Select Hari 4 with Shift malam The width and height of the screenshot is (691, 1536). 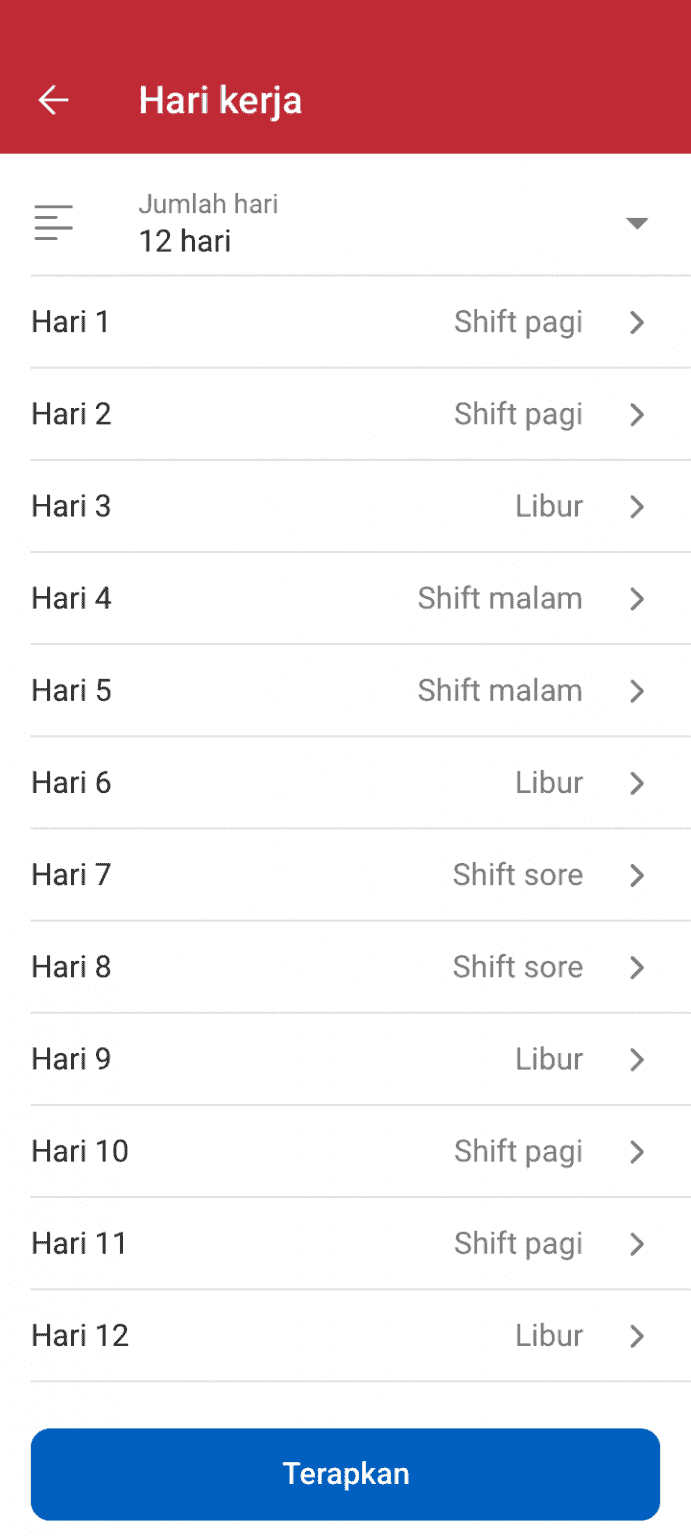(x=345, y=598)
